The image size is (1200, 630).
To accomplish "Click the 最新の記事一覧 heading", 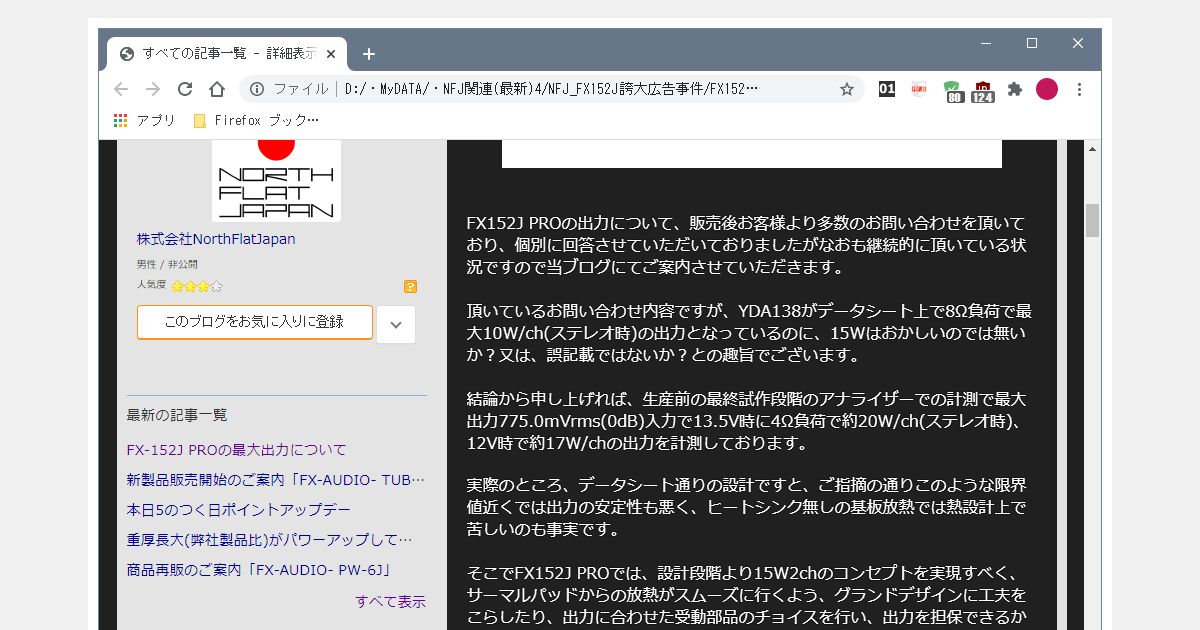I will (x=177, y=415).
